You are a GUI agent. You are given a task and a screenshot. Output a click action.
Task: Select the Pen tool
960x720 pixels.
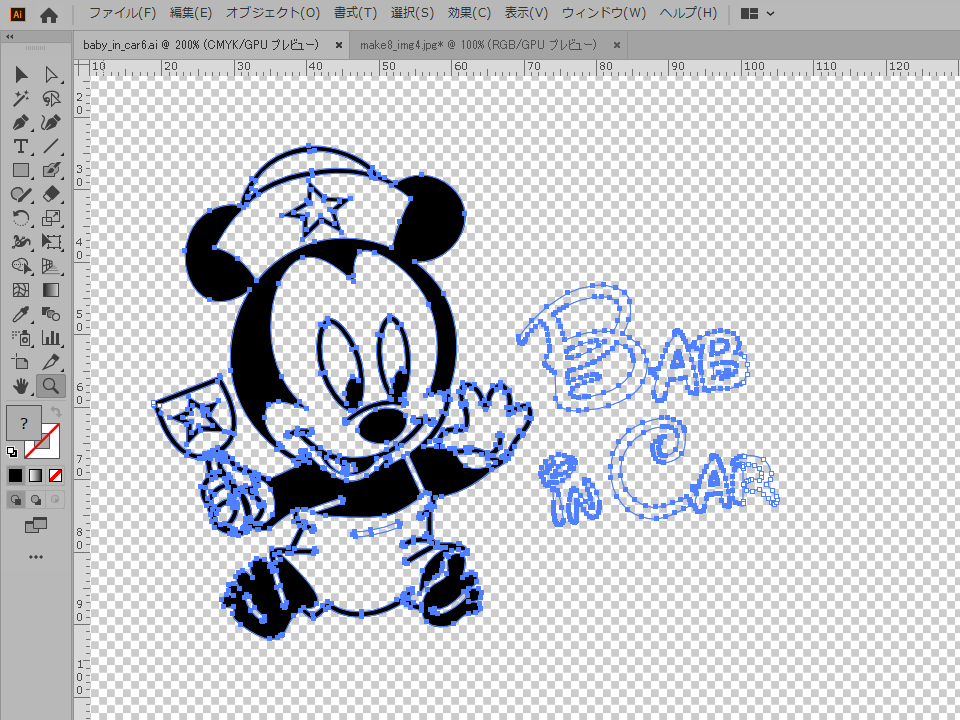tap(21, 122)
